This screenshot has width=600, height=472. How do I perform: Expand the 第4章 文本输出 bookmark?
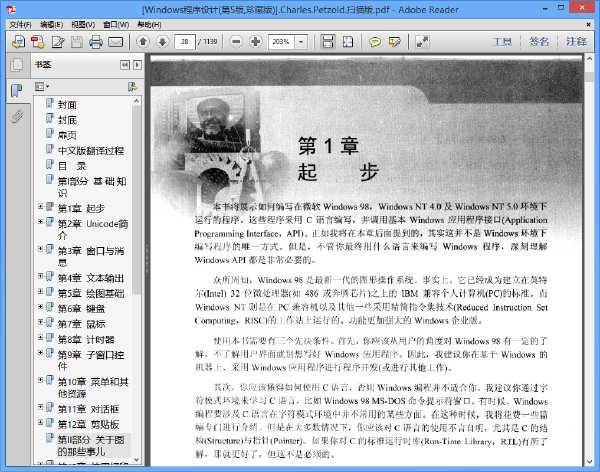[x=40, y=276]
